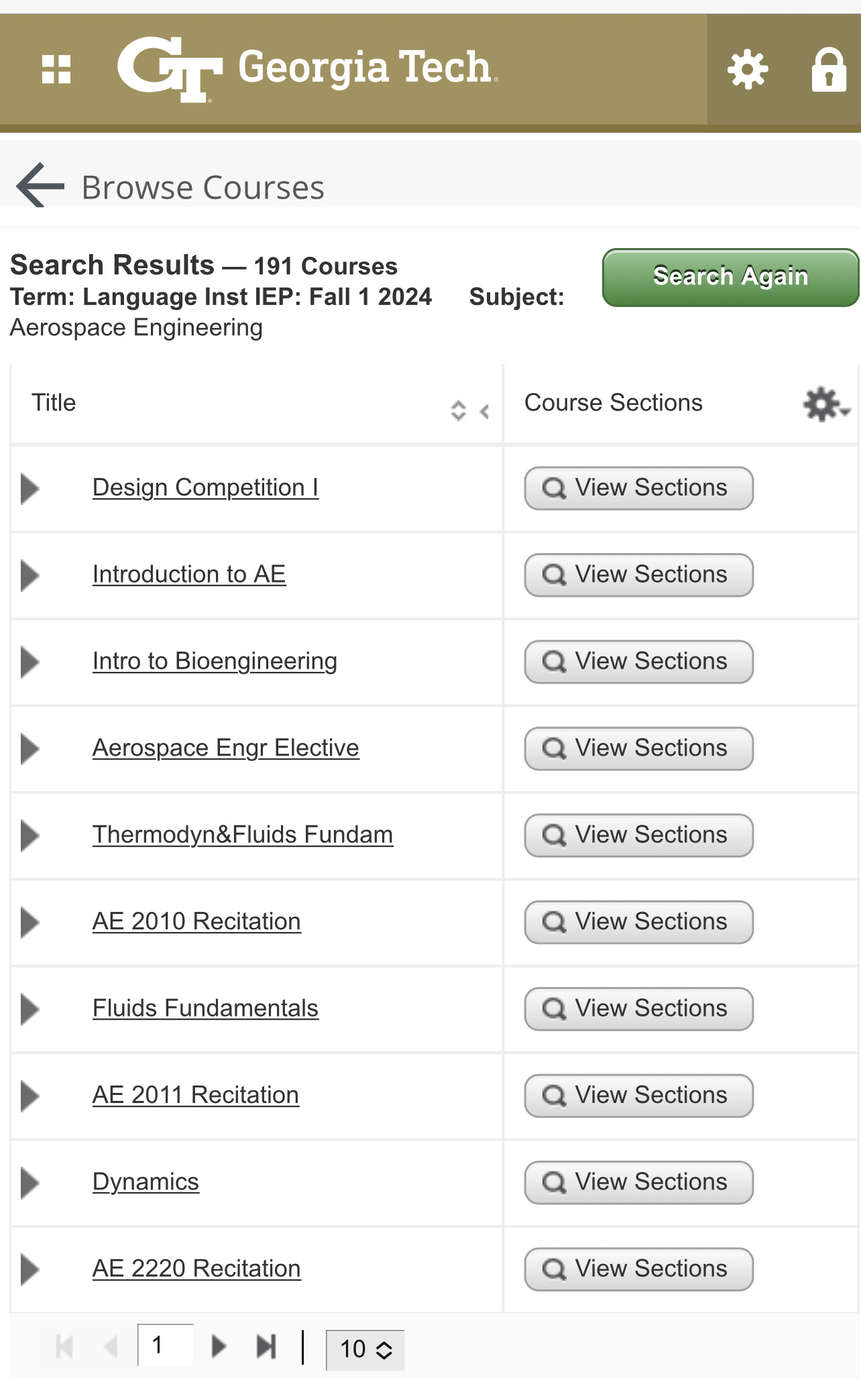Viewport: 861px width, 1400px height.
Task: Collapse the Title column with its chevron
Action: click(485, 411)
